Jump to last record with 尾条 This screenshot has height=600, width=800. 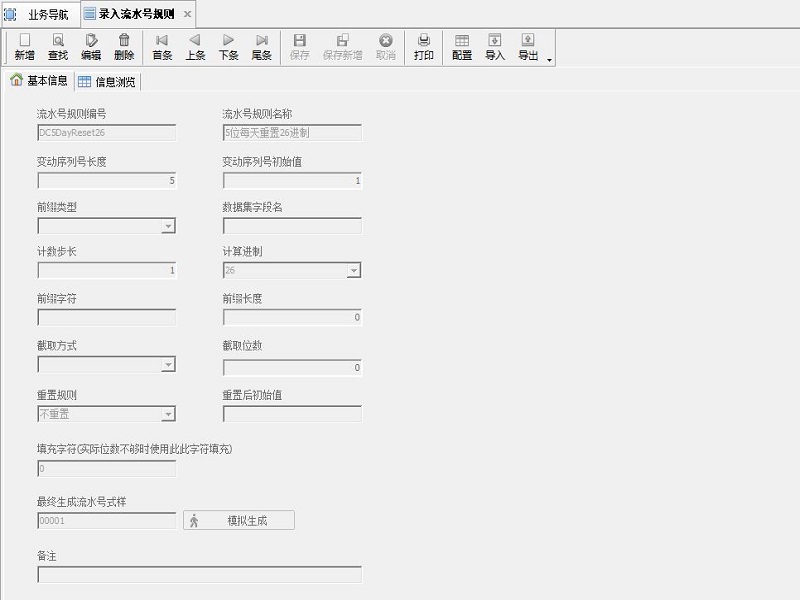pyautogui.click(x=262, y=47)
